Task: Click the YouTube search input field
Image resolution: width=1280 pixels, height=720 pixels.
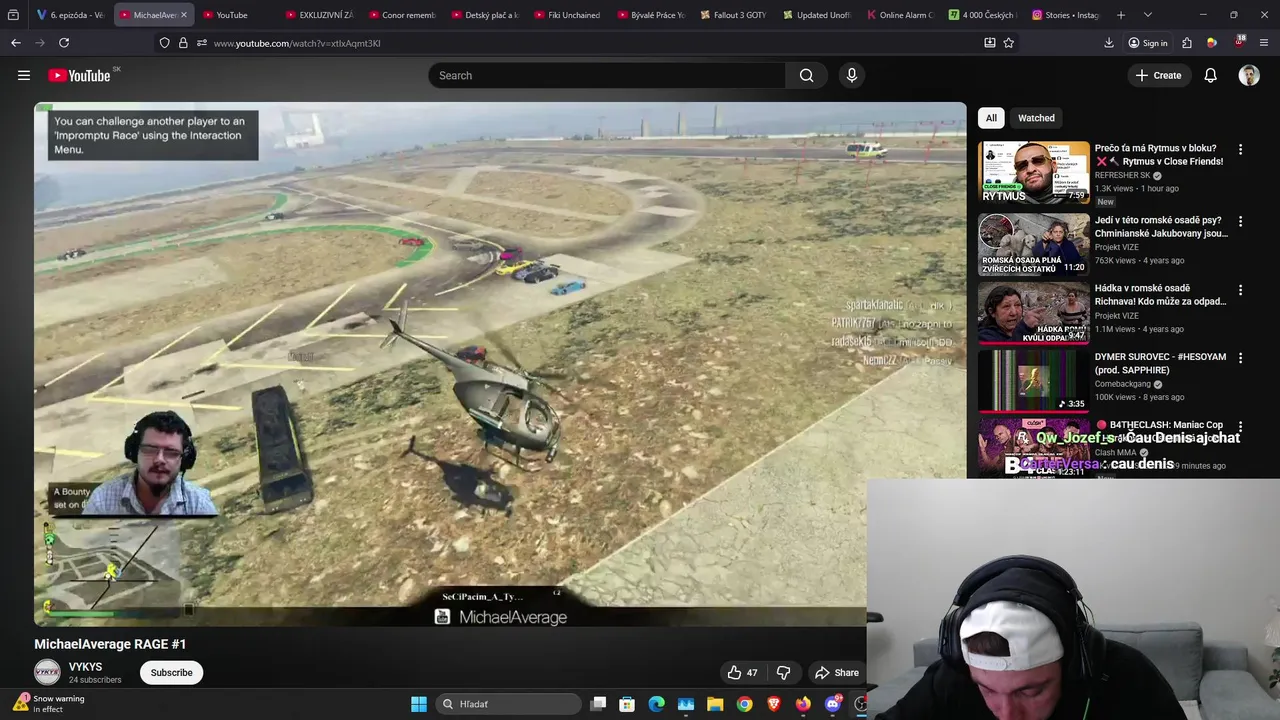Action: 607,75
